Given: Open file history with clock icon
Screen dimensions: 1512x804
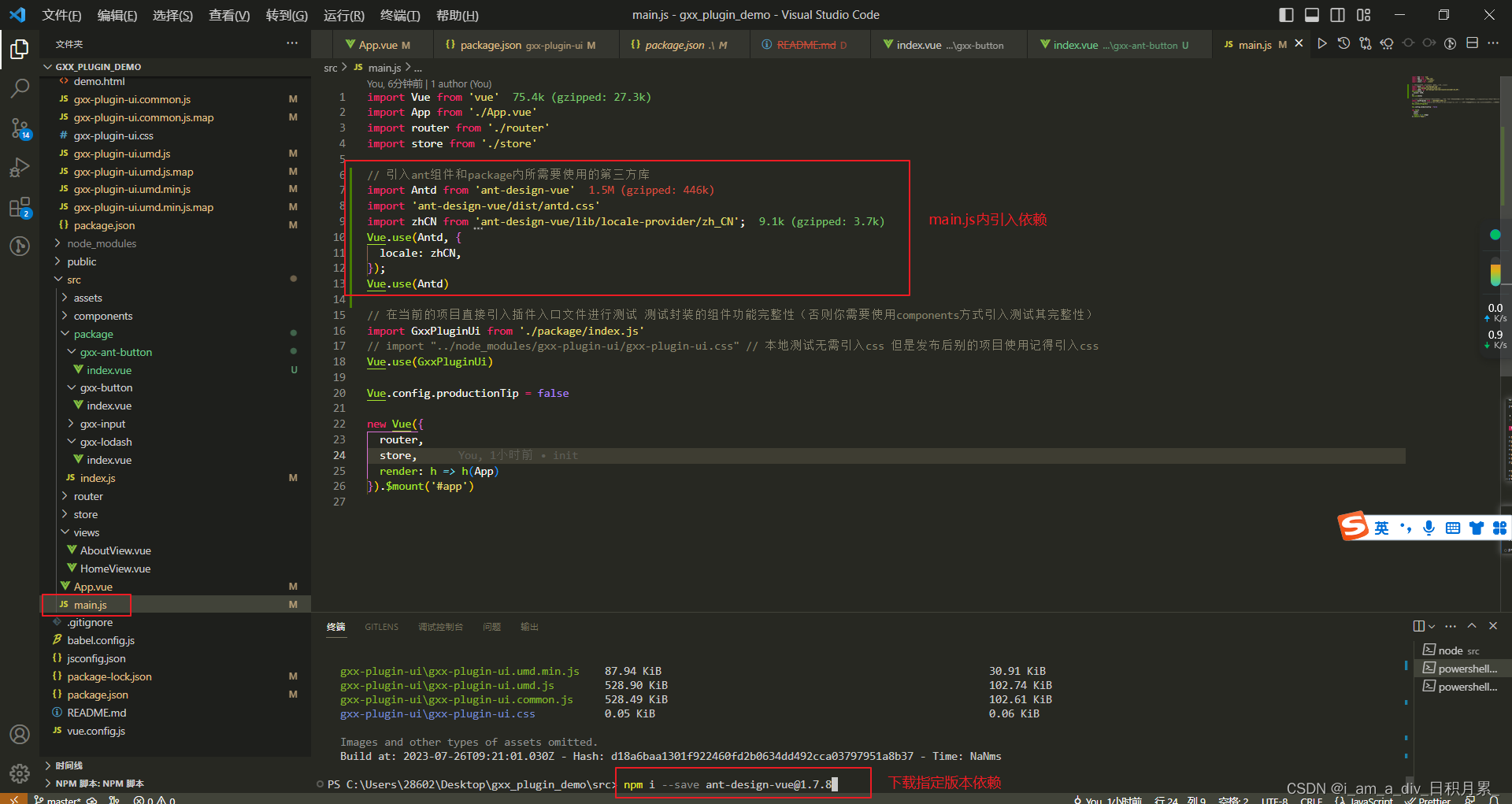Looking at the screenshot, I should pyautogui.click(x=1343, y=43).
